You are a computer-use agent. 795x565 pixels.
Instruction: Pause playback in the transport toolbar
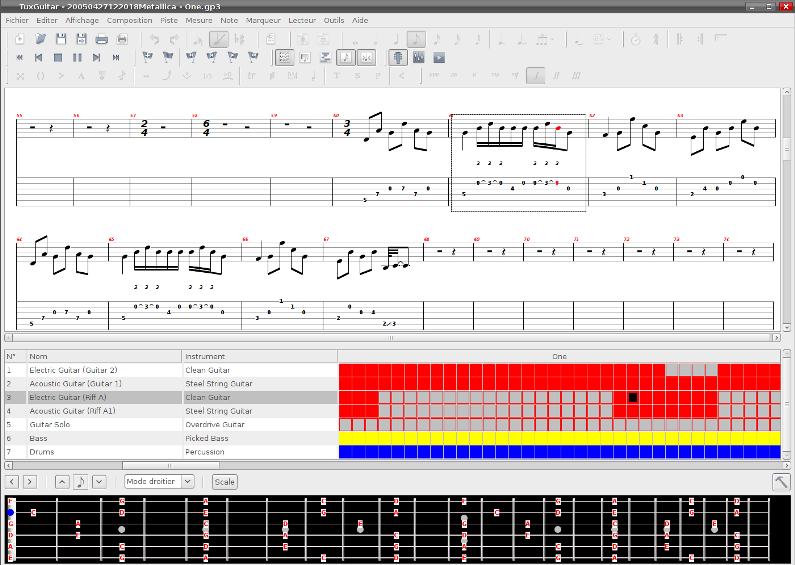click(x=77, y=58)
